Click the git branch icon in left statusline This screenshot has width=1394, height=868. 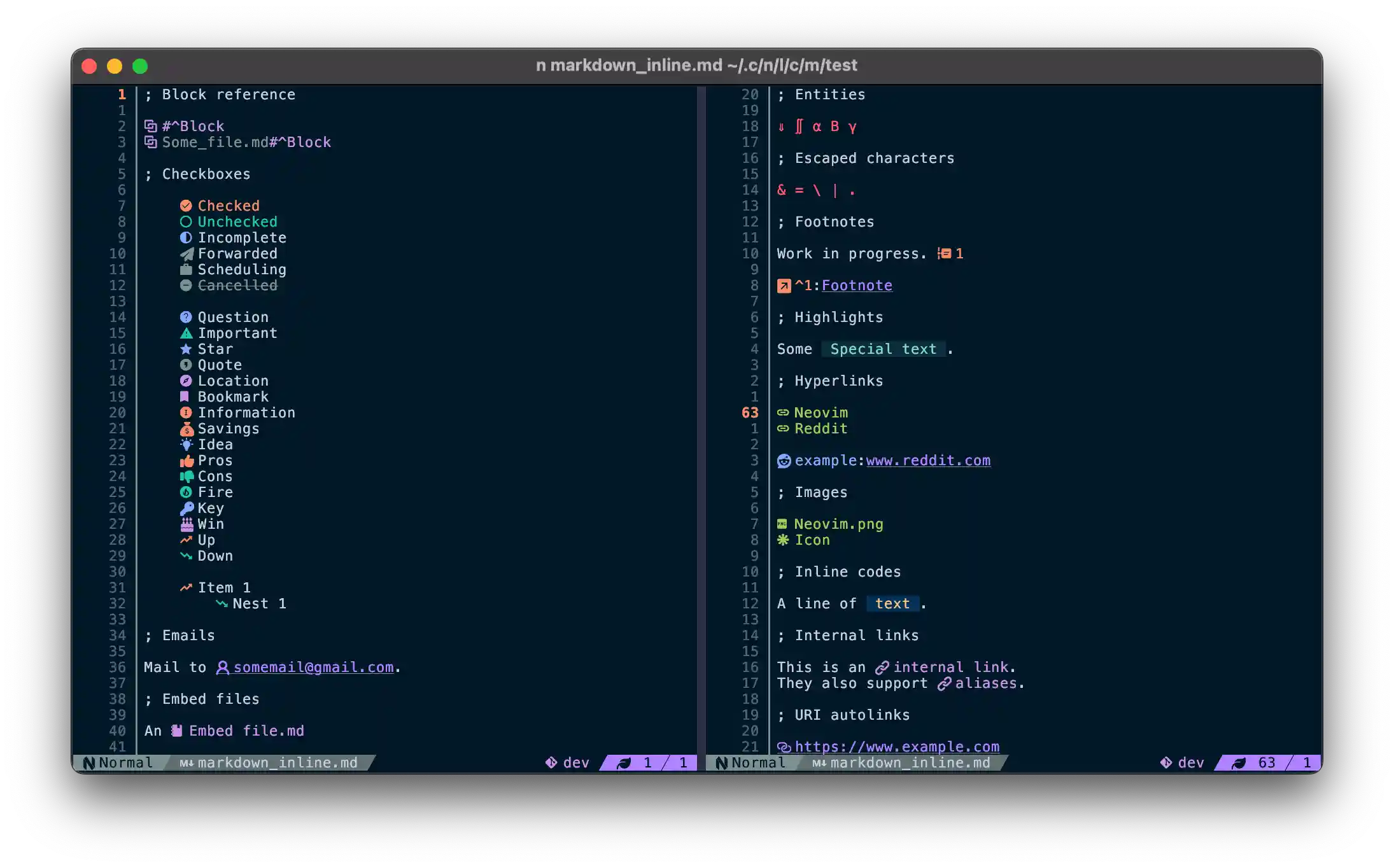pos(551,762)
